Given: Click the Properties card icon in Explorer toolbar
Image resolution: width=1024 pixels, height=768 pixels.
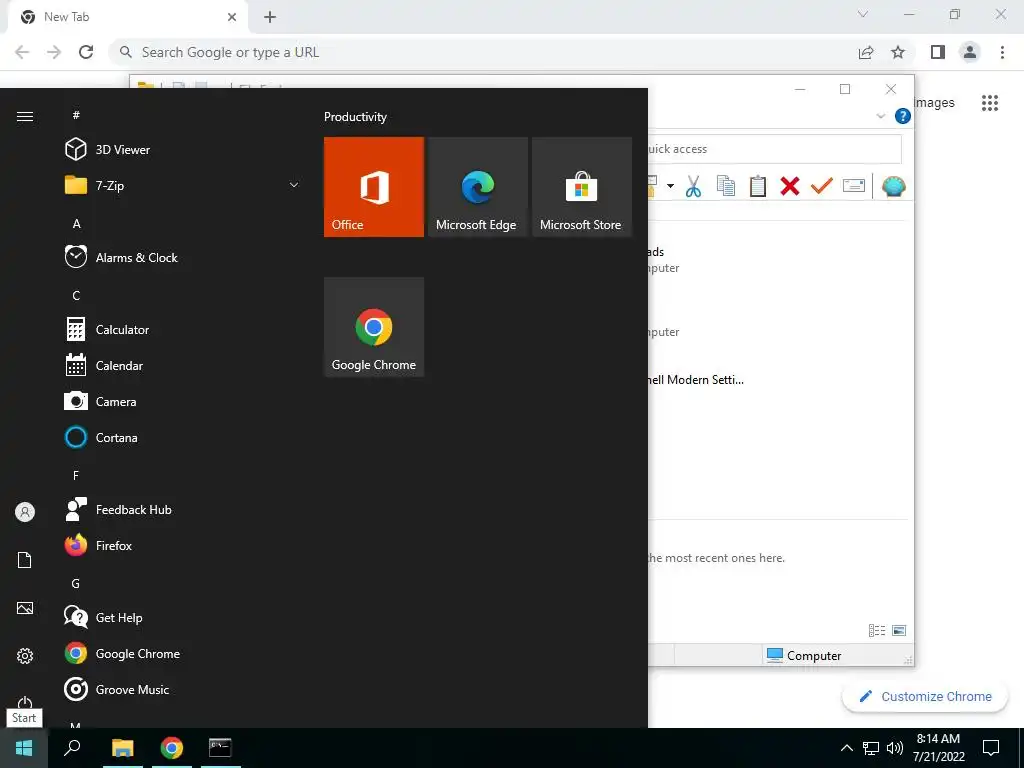Looking at the screenshot, I should click(x=854, y=187).
